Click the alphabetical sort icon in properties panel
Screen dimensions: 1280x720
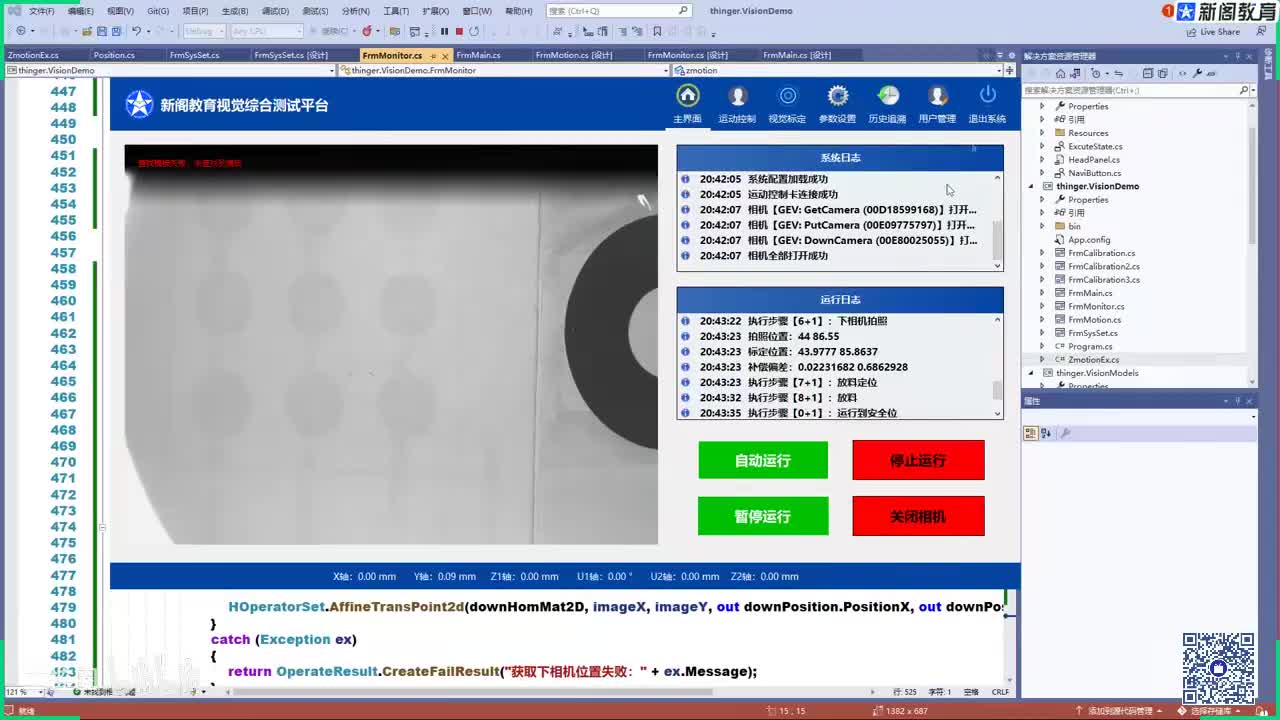1046,433
